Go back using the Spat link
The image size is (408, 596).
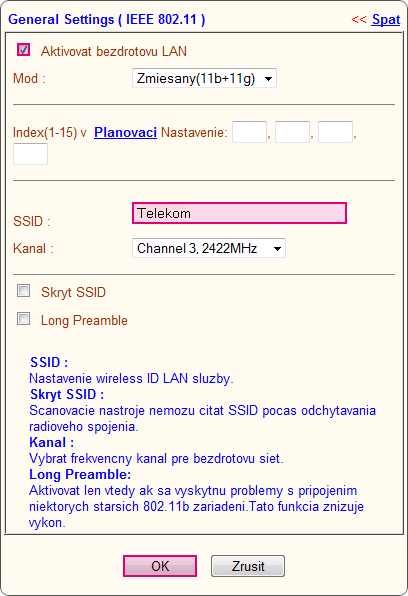tap(386, 19)
